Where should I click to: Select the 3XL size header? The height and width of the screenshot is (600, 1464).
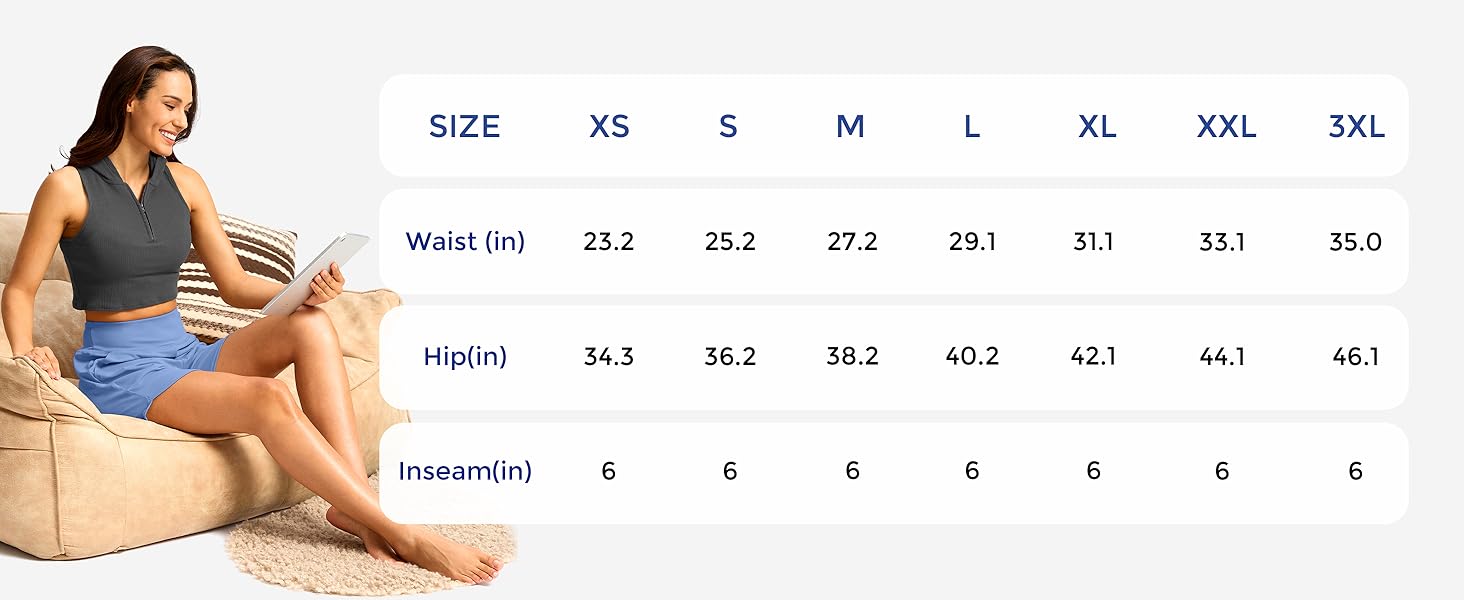tap(1356, 127)
